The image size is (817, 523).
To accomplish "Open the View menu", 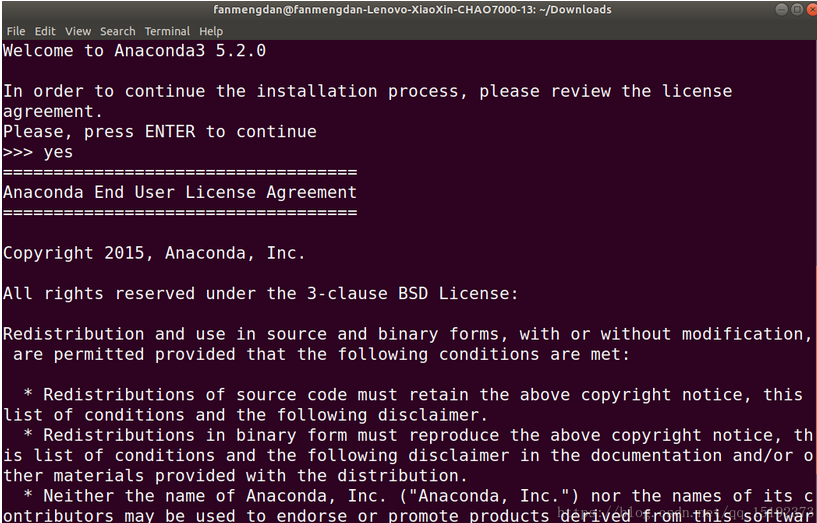I will 78,31.
